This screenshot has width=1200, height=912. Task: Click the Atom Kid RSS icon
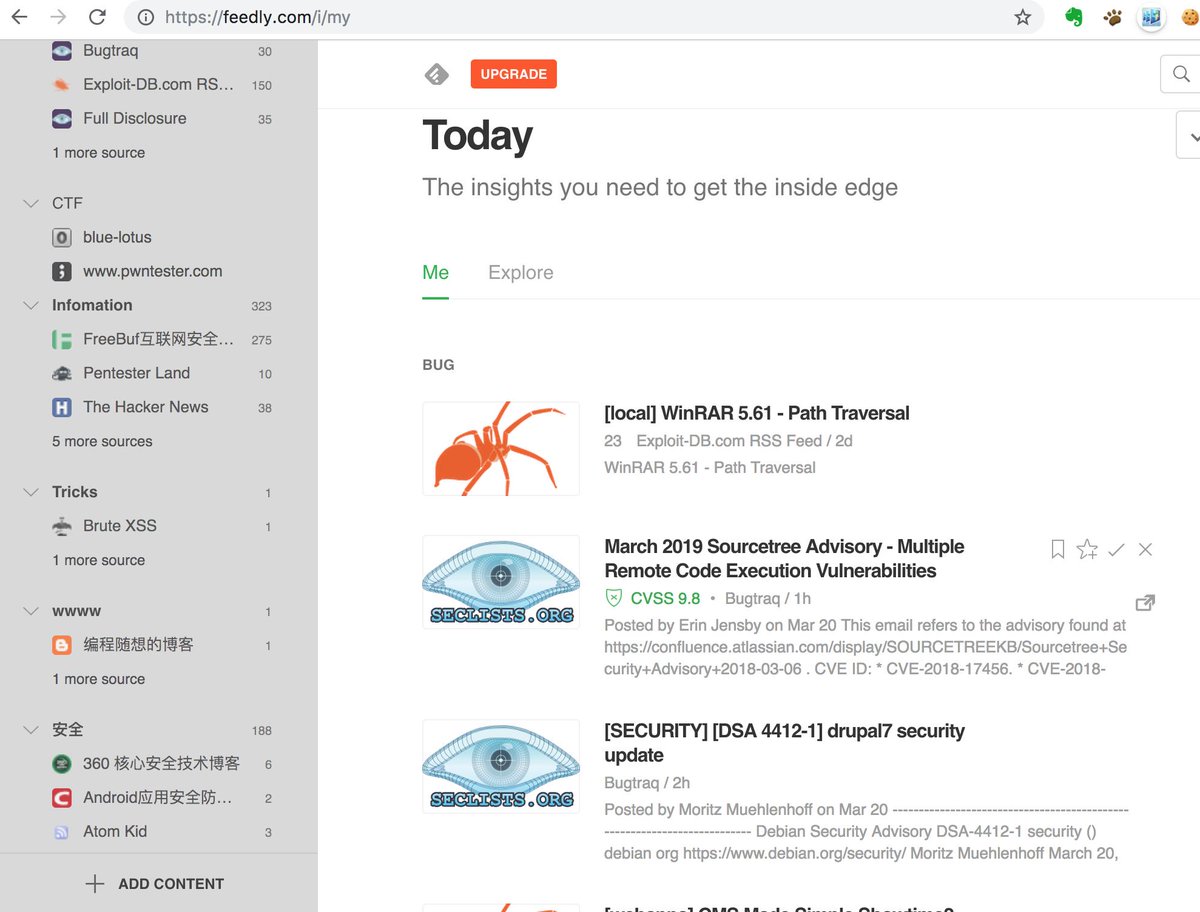pos(62,832)
